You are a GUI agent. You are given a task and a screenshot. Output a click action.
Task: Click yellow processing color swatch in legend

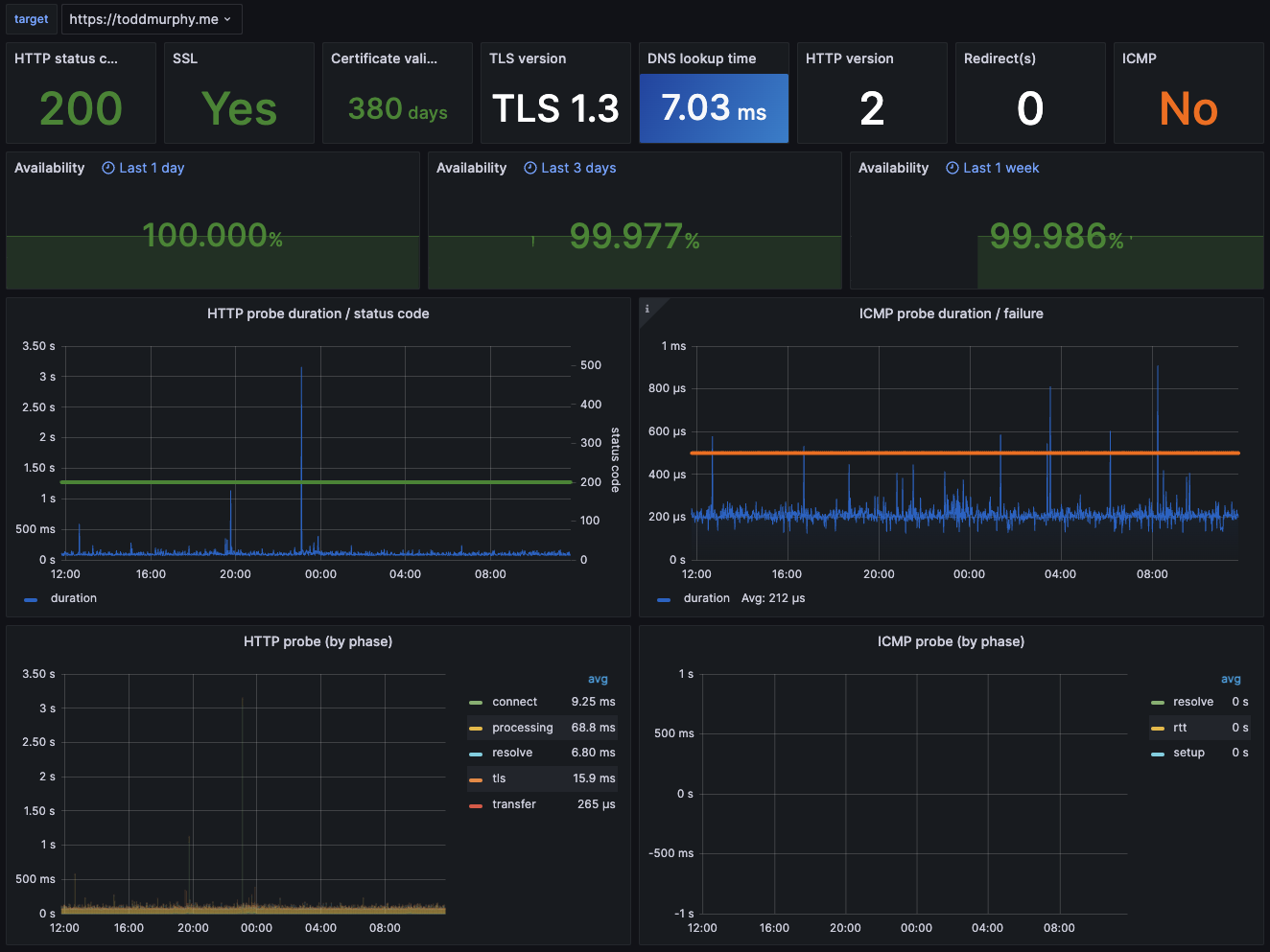pyautogui.click(x=476, y=729)
